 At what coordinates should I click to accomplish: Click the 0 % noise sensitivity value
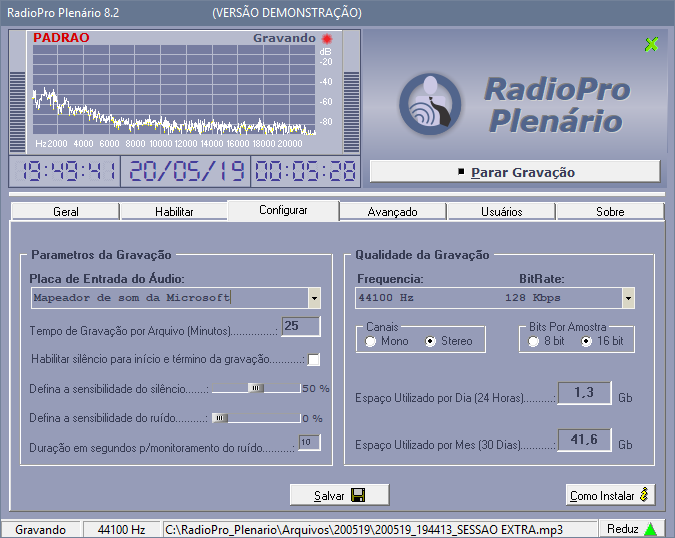(312, 418)
